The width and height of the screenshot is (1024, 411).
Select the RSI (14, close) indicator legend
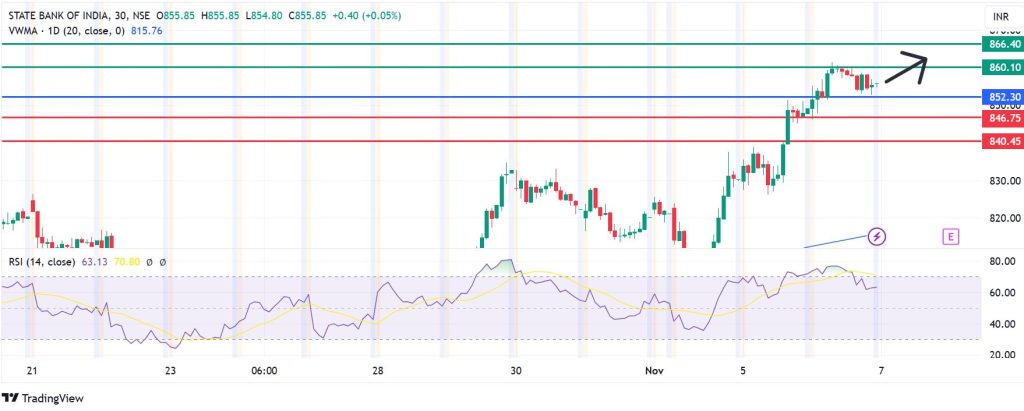pyautogui.click(x=41, y=262)
